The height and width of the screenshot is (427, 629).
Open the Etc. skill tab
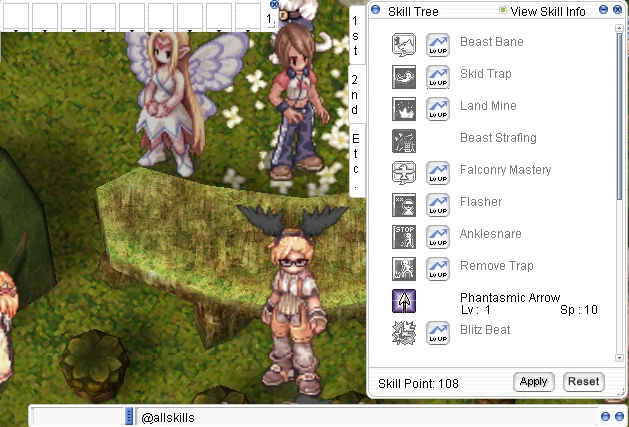[355, 161]
